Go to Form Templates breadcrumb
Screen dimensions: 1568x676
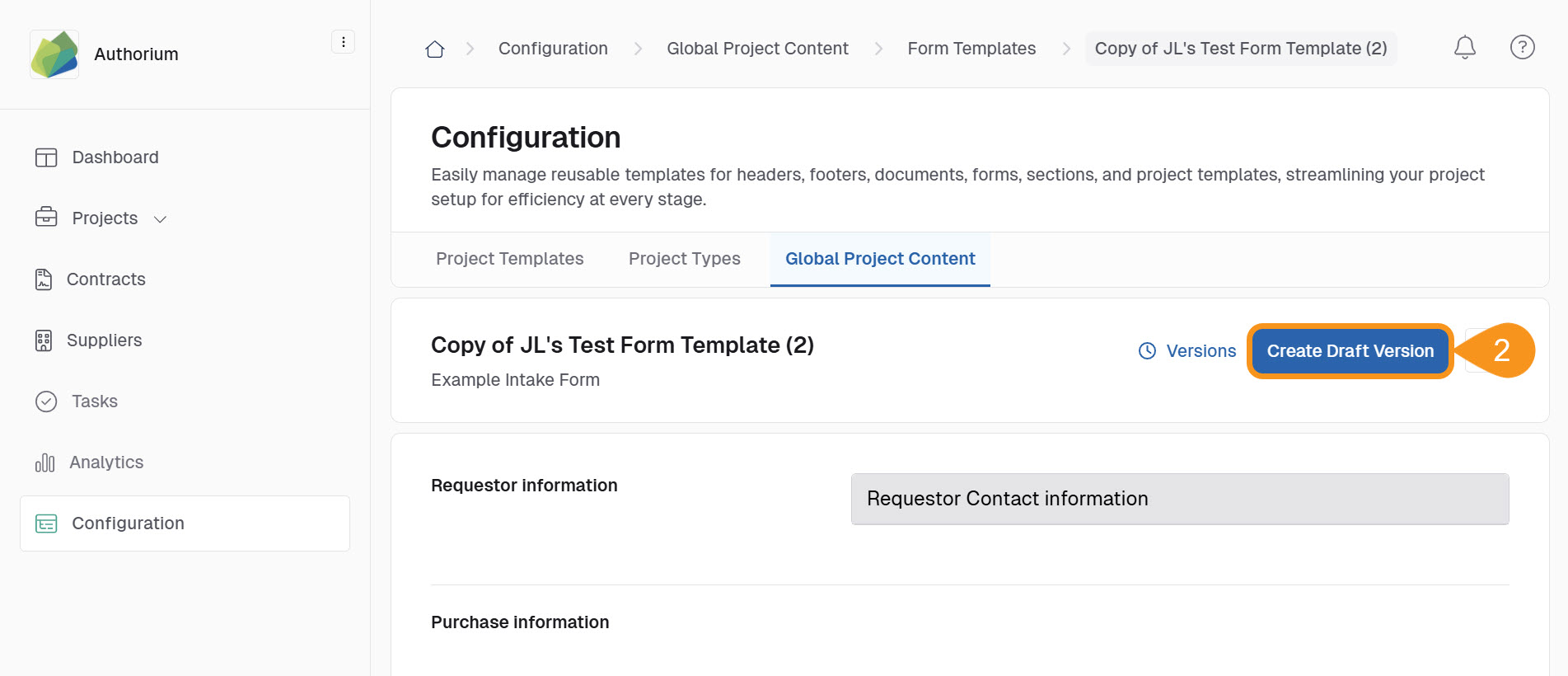971,49
